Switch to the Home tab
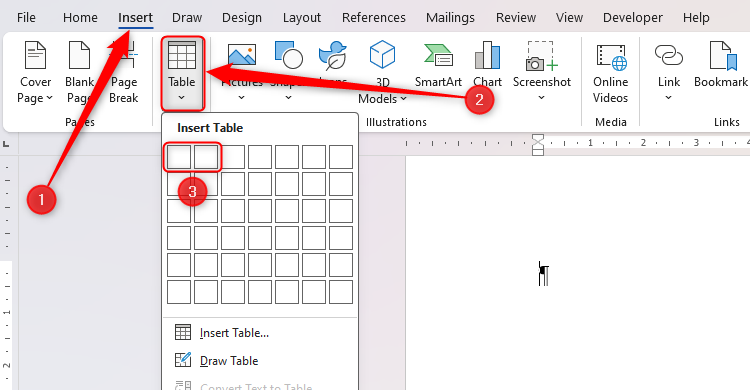This screenshot has width=750, height=390. [80, 18]
